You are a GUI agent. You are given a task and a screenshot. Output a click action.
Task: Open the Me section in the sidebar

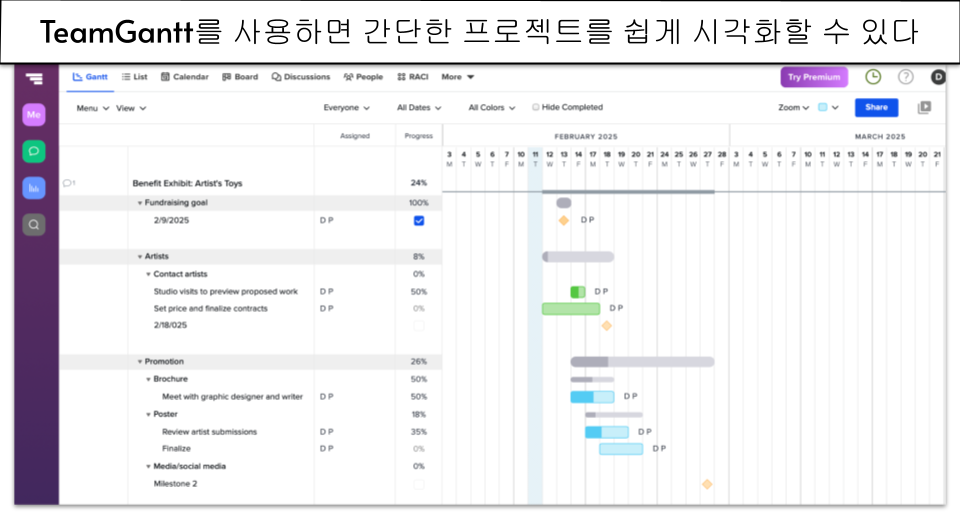click(x=34, y=114)
